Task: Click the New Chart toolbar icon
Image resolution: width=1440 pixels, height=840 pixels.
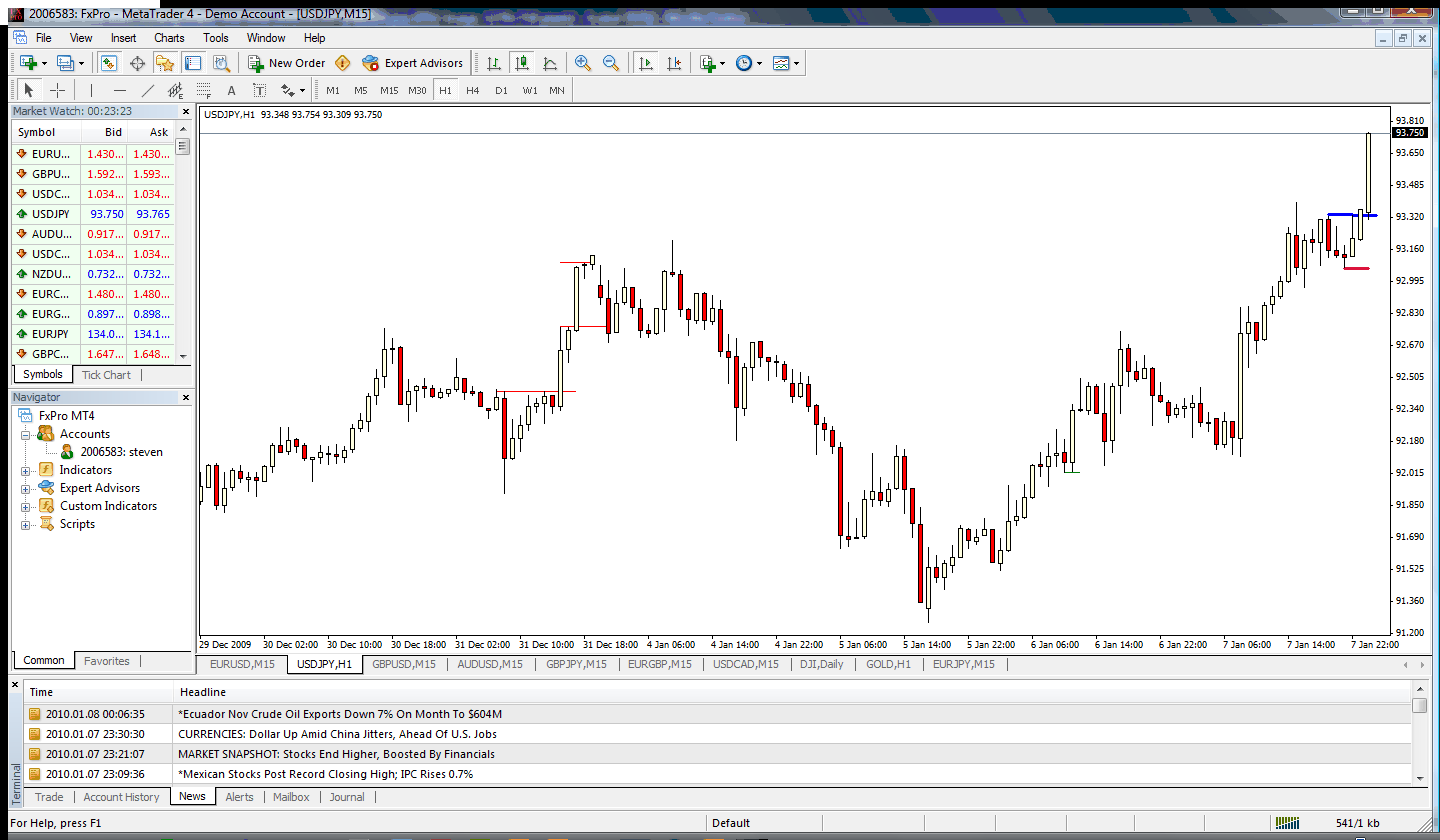Action: pyautogui.click(x=27, y=63)
